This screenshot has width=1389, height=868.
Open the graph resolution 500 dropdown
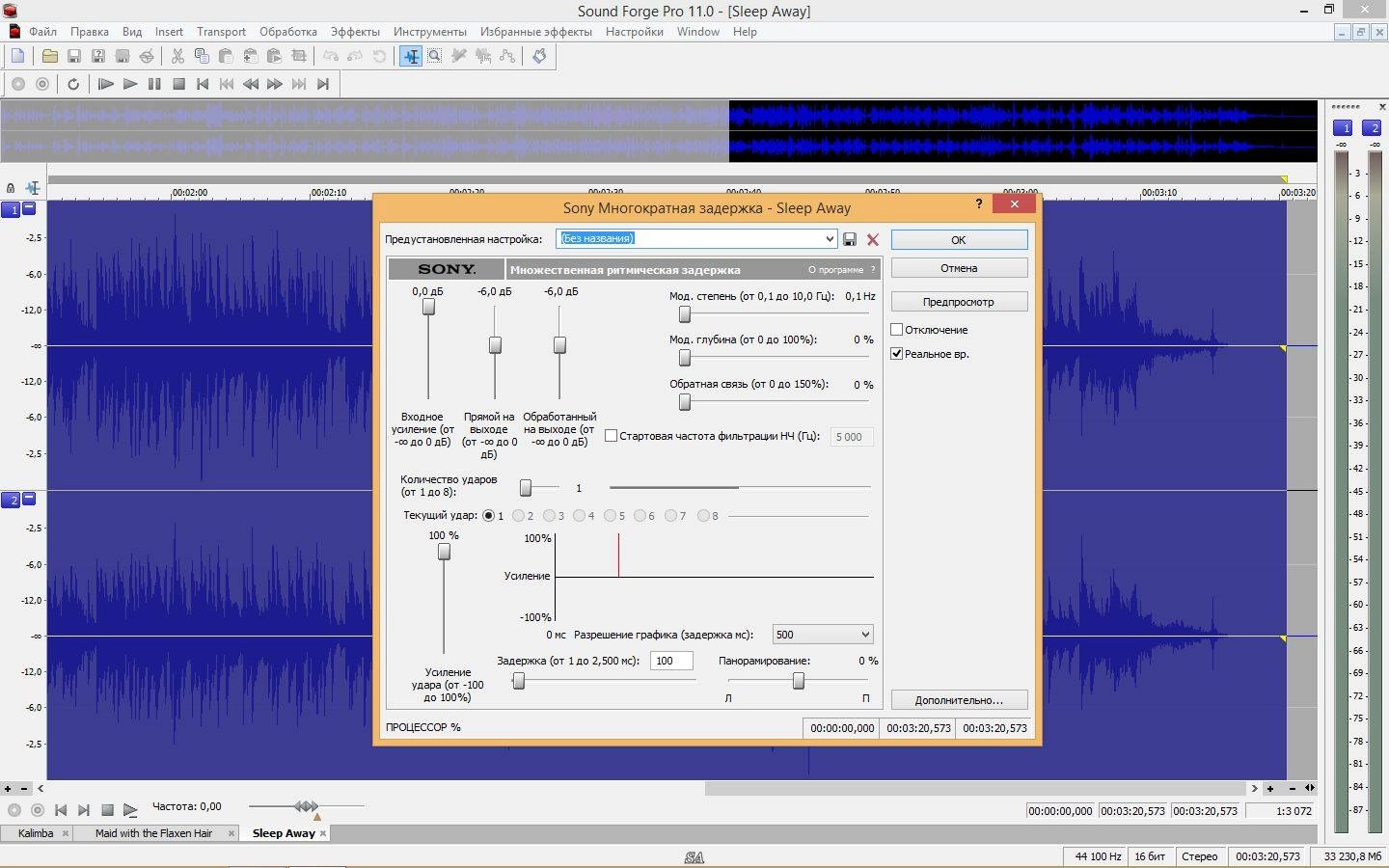point(864,635)
